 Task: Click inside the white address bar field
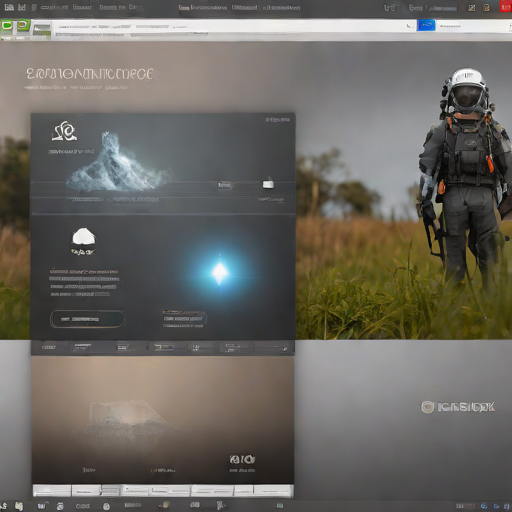pyautogui.click(x=233, y=26)
